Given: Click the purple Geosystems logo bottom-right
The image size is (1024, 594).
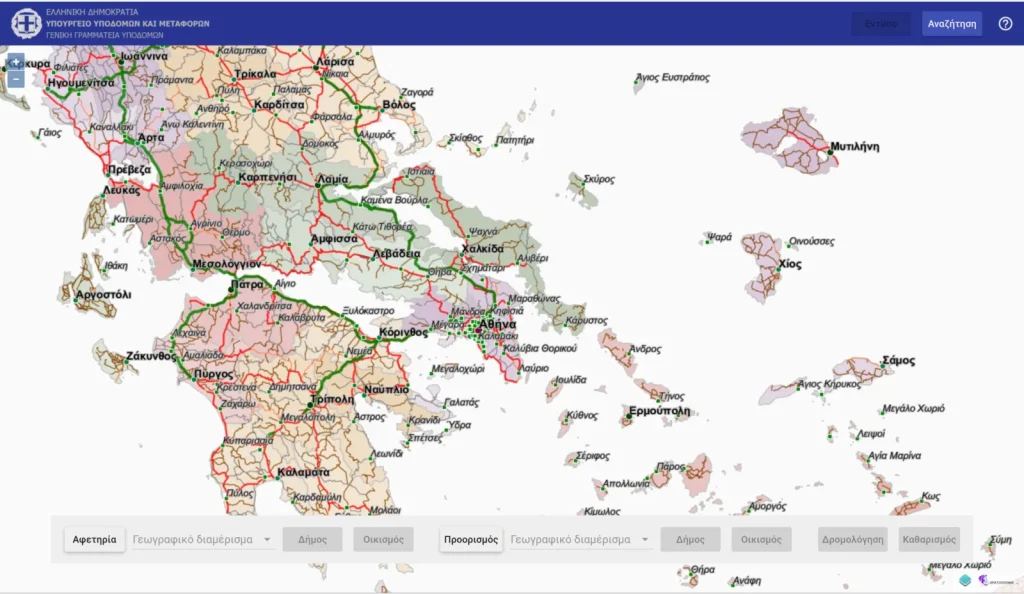Looking at the screenshot, I should click(985, 580).
